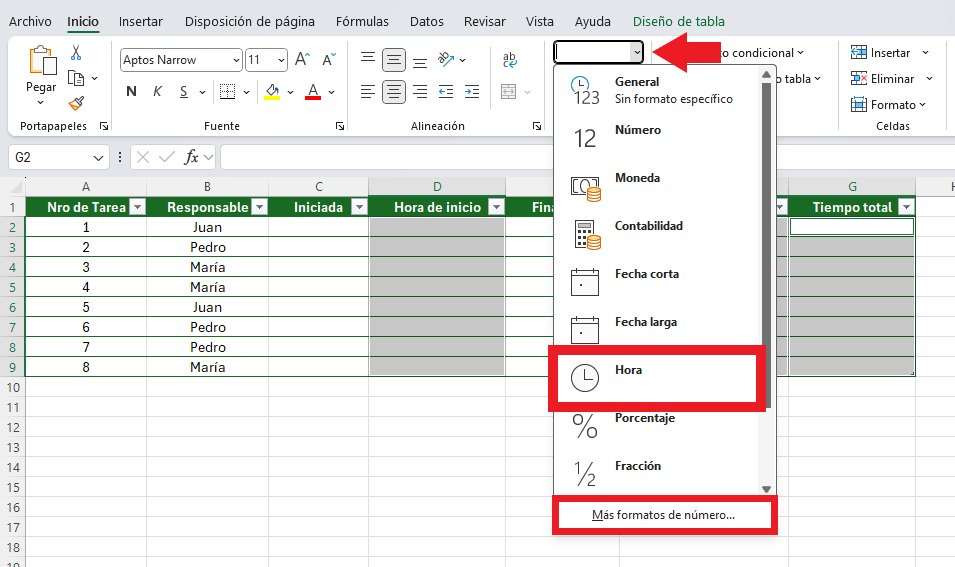This screenshot has height=567, width=955.
Task: Open filter dropdown for Tiempo total
Action: (906, 208)
